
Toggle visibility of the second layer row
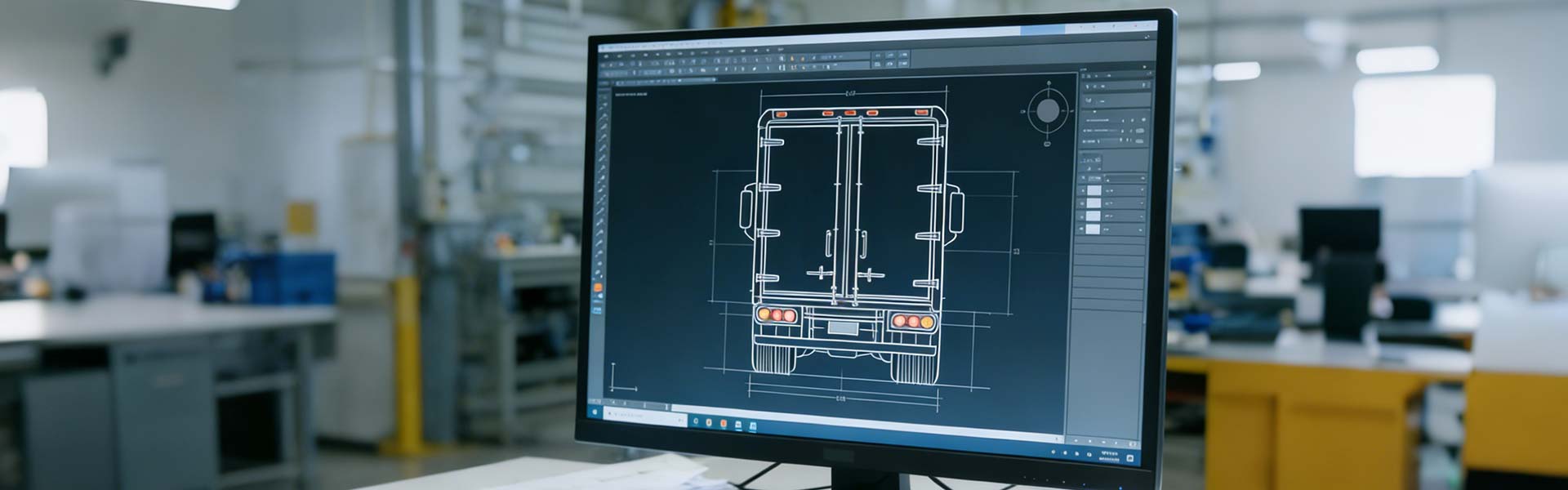[1084, 203]
